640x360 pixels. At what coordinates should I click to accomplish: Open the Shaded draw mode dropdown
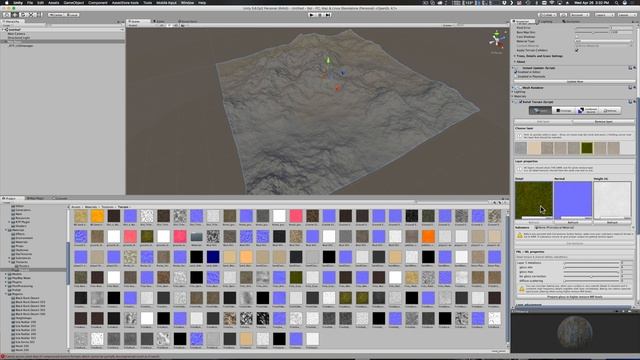142,25
